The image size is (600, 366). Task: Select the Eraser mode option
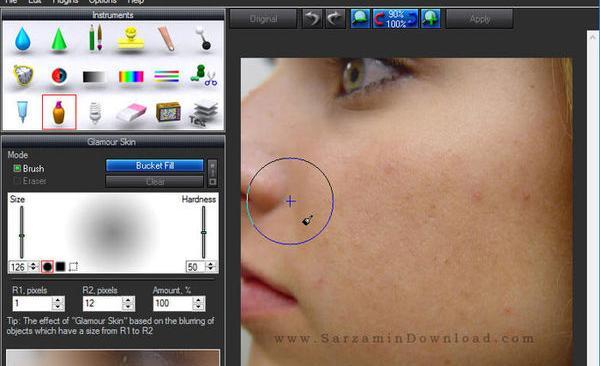(30, 181)
